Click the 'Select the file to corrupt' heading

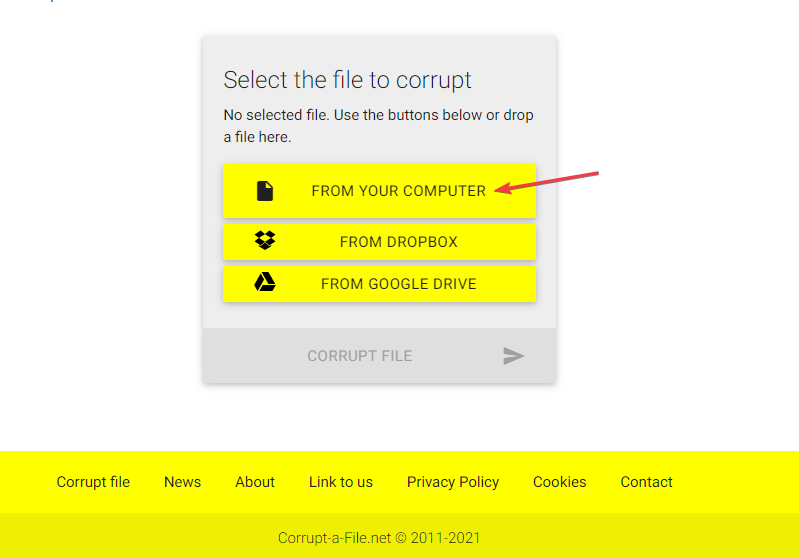(347, 80)
